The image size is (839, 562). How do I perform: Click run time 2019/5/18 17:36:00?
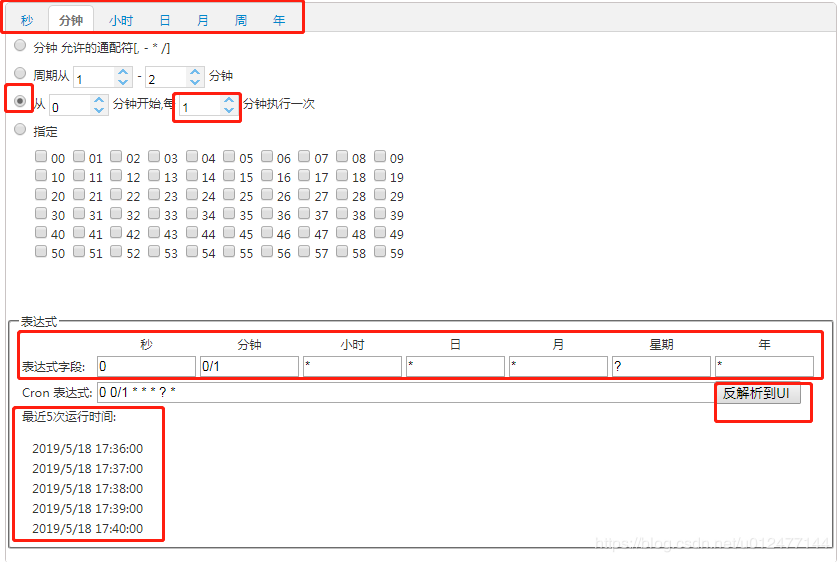click(x=88, y=449)
